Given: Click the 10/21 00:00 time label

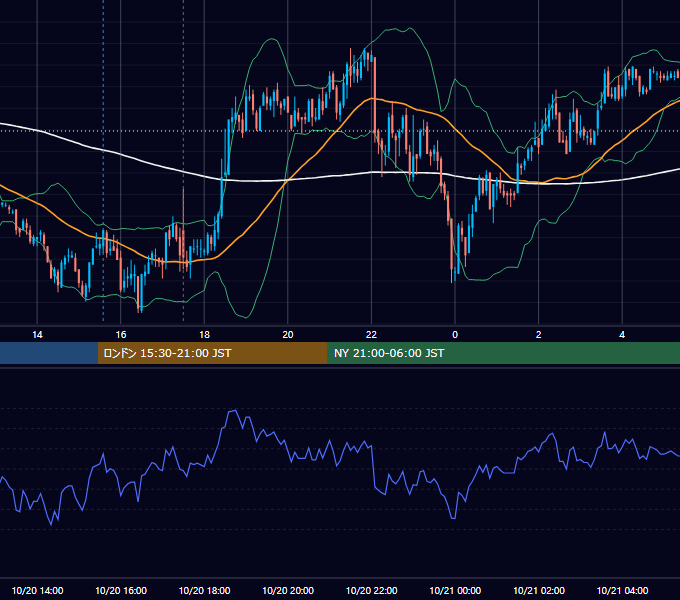Looking at the screenshot, I should pyautogui.click(x=455, y=590).
